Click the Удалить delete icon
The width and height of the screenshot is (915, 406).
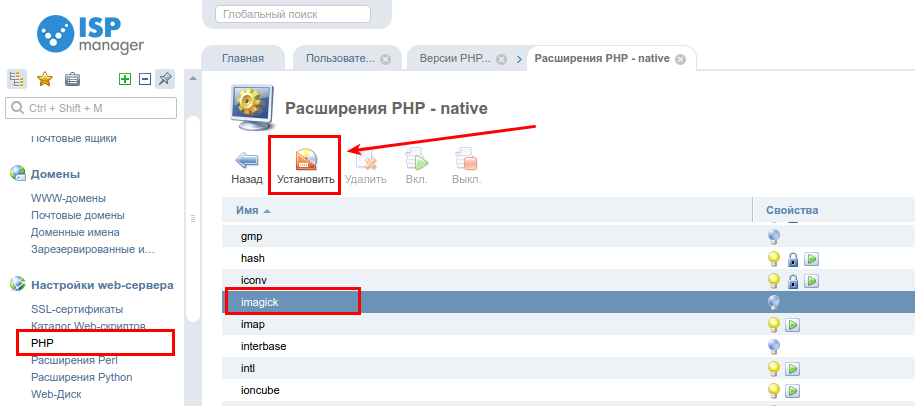[x=365, y=160]
